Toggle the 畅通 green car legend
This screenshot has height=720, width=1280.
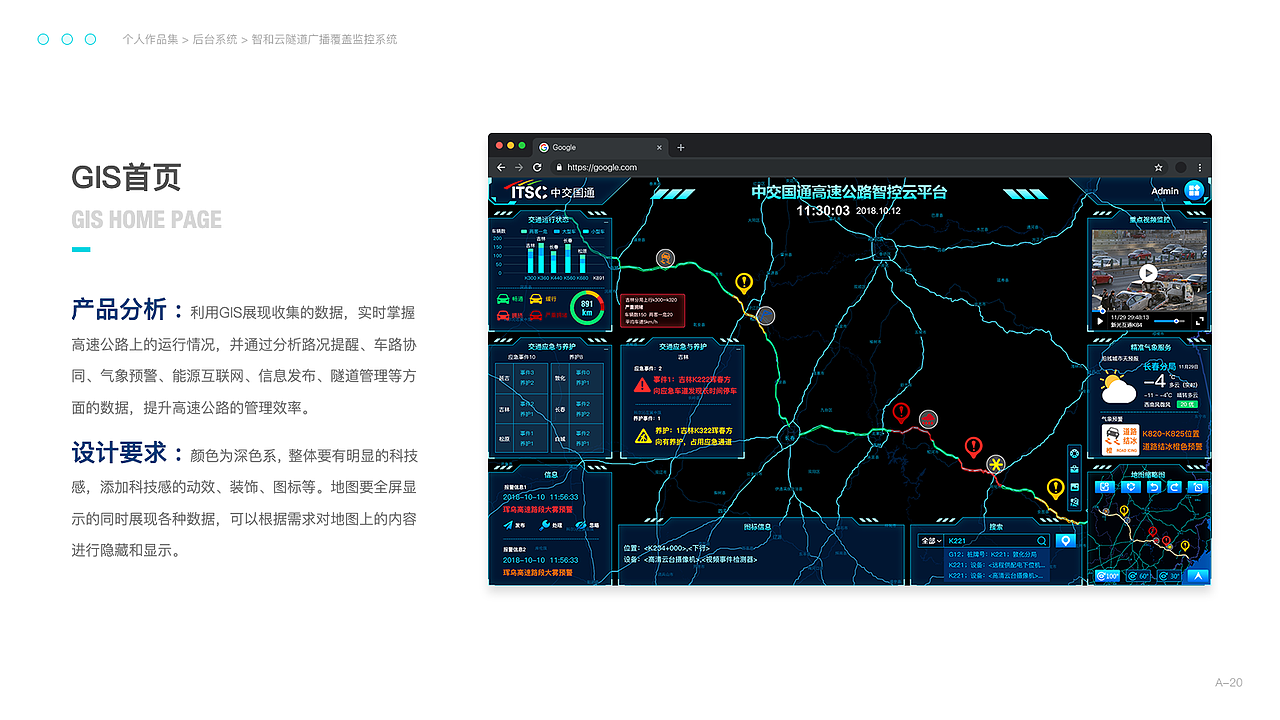tap(510, 299)
